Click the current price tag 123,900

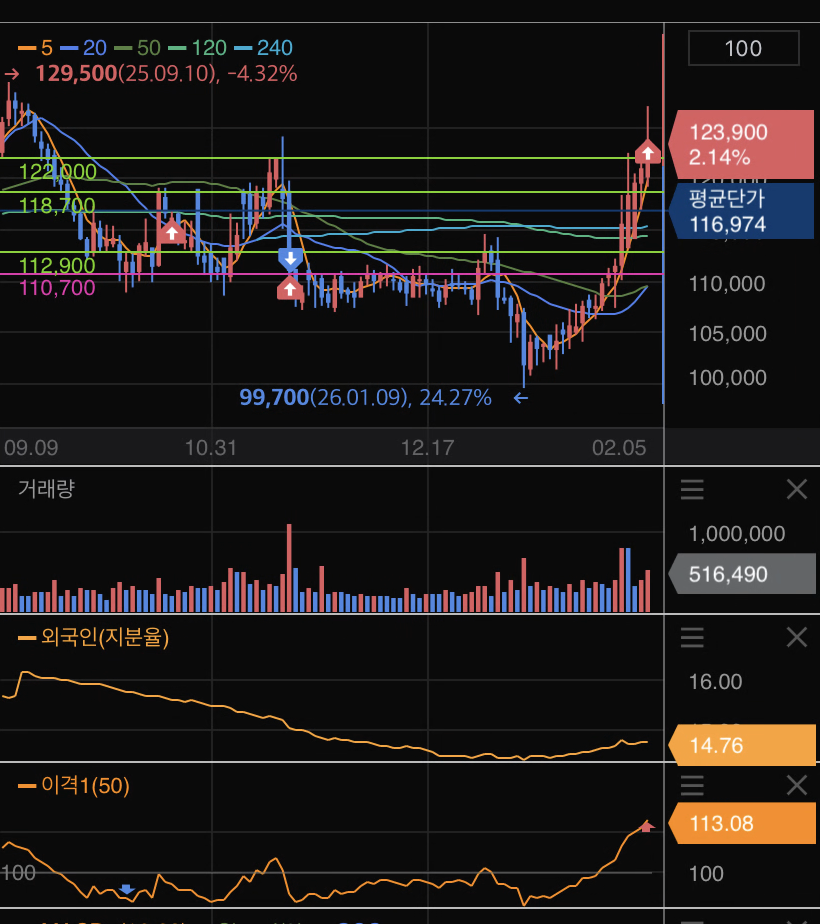[740, 144]
